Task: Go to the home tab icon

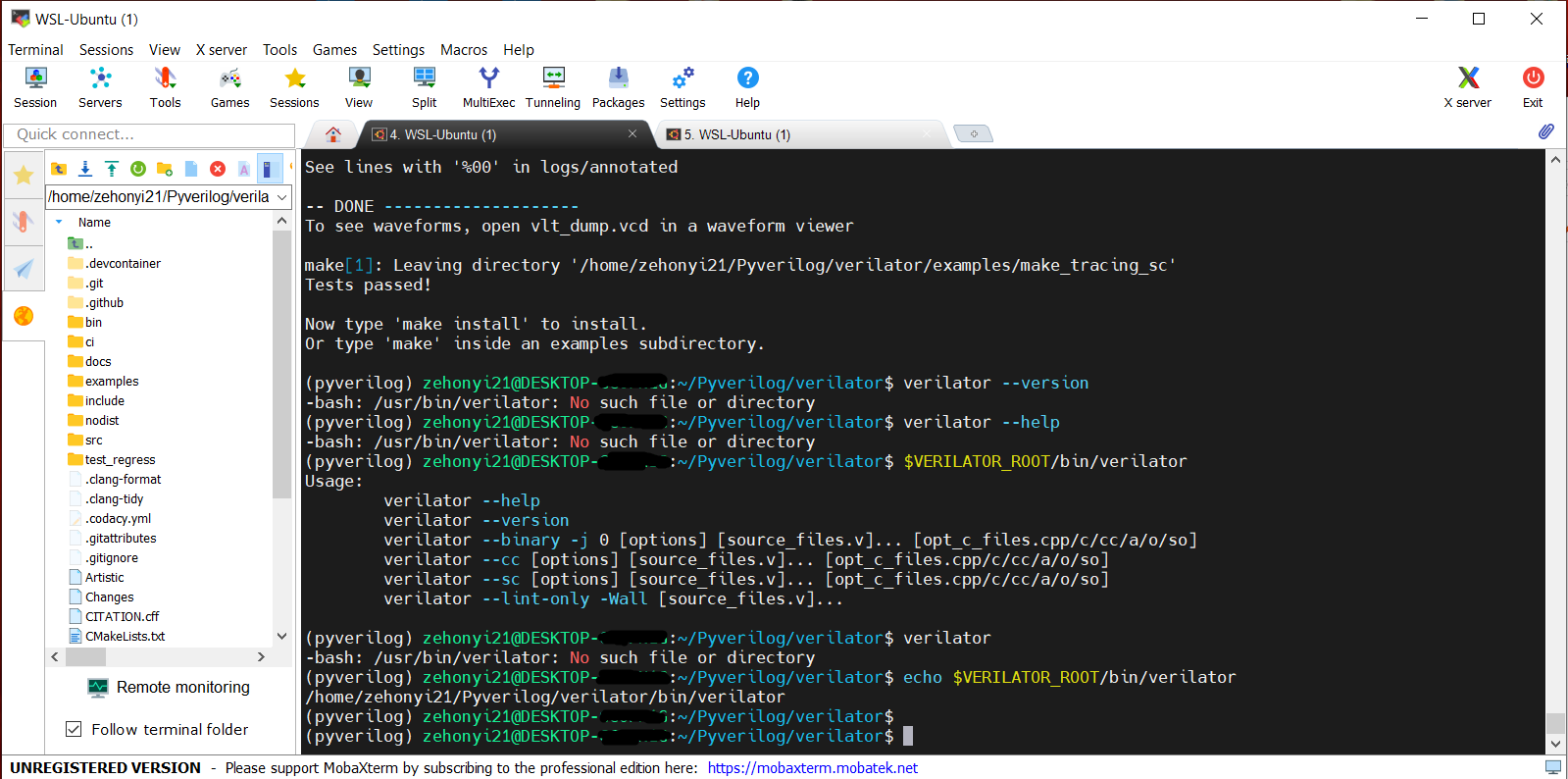Action: pos(333,134)
